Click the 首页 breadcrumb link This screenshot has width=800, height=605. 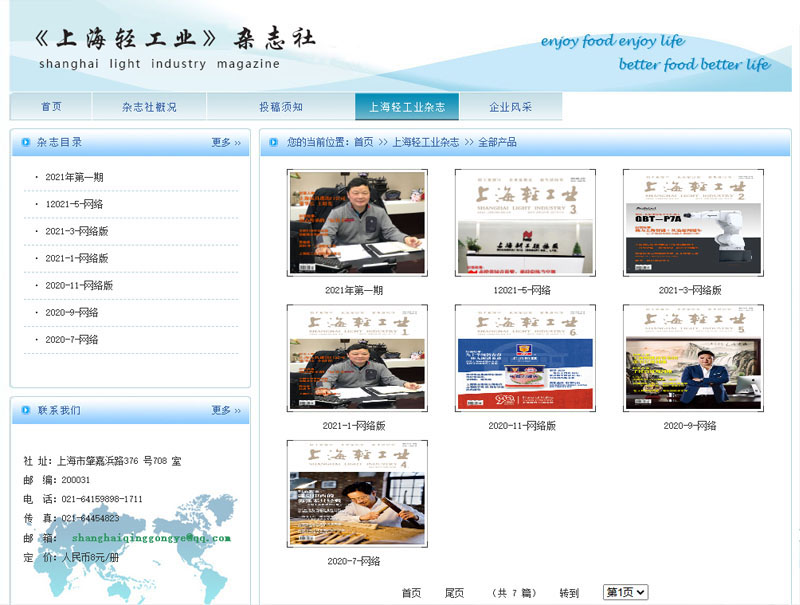[364, 142]
